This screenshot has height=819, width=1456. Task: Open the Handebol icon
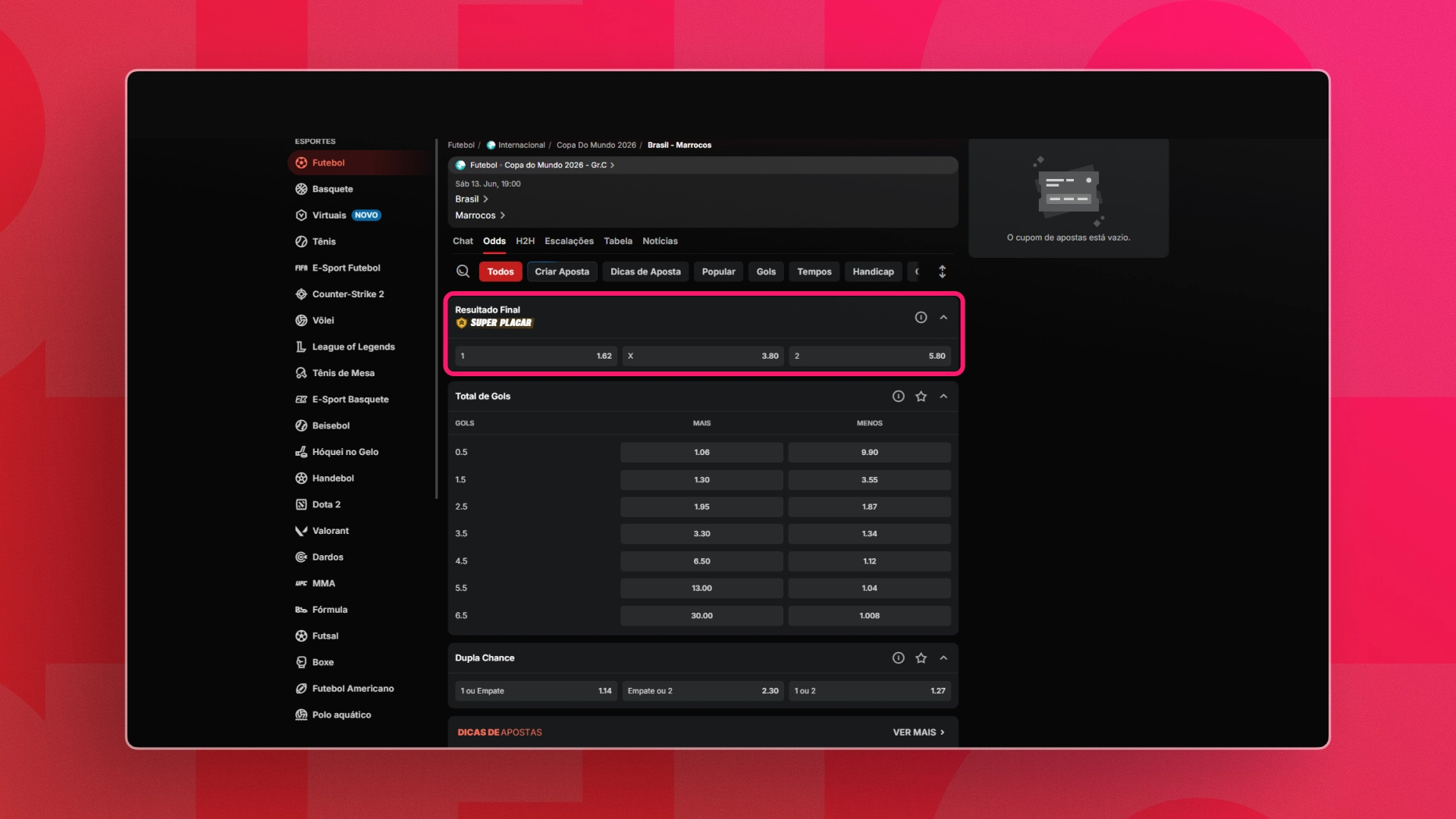[301, 479]
